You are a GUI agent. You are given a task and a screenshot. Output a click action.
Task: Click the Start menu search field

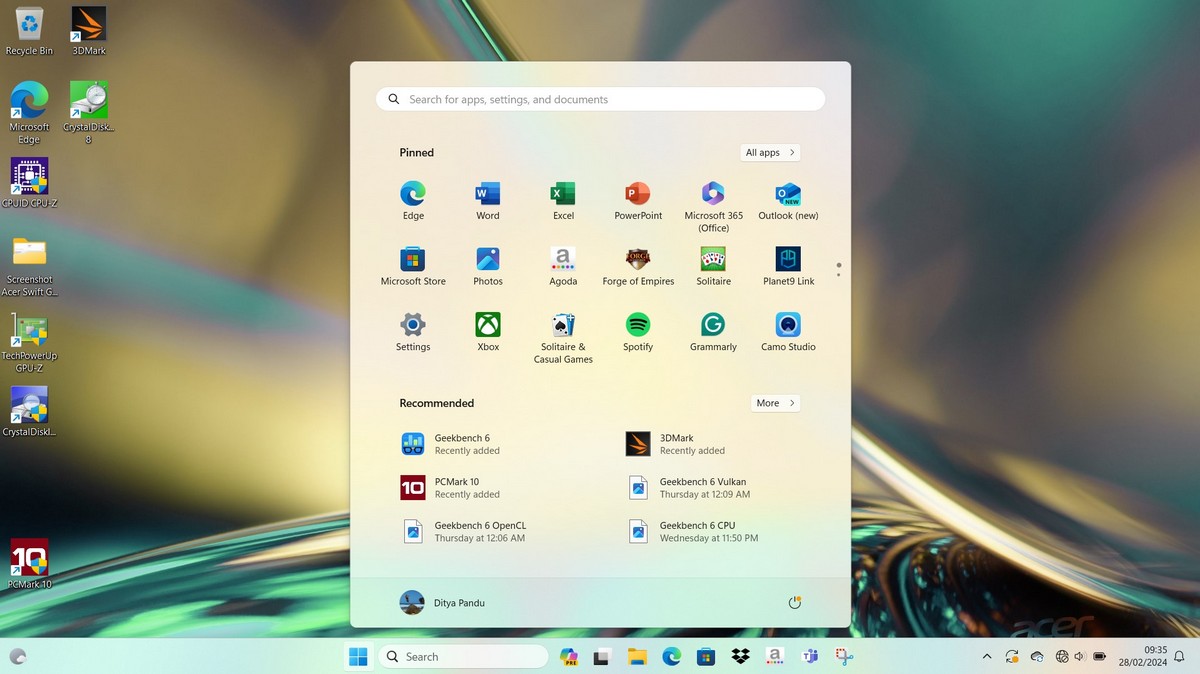[x=600, y=99]
